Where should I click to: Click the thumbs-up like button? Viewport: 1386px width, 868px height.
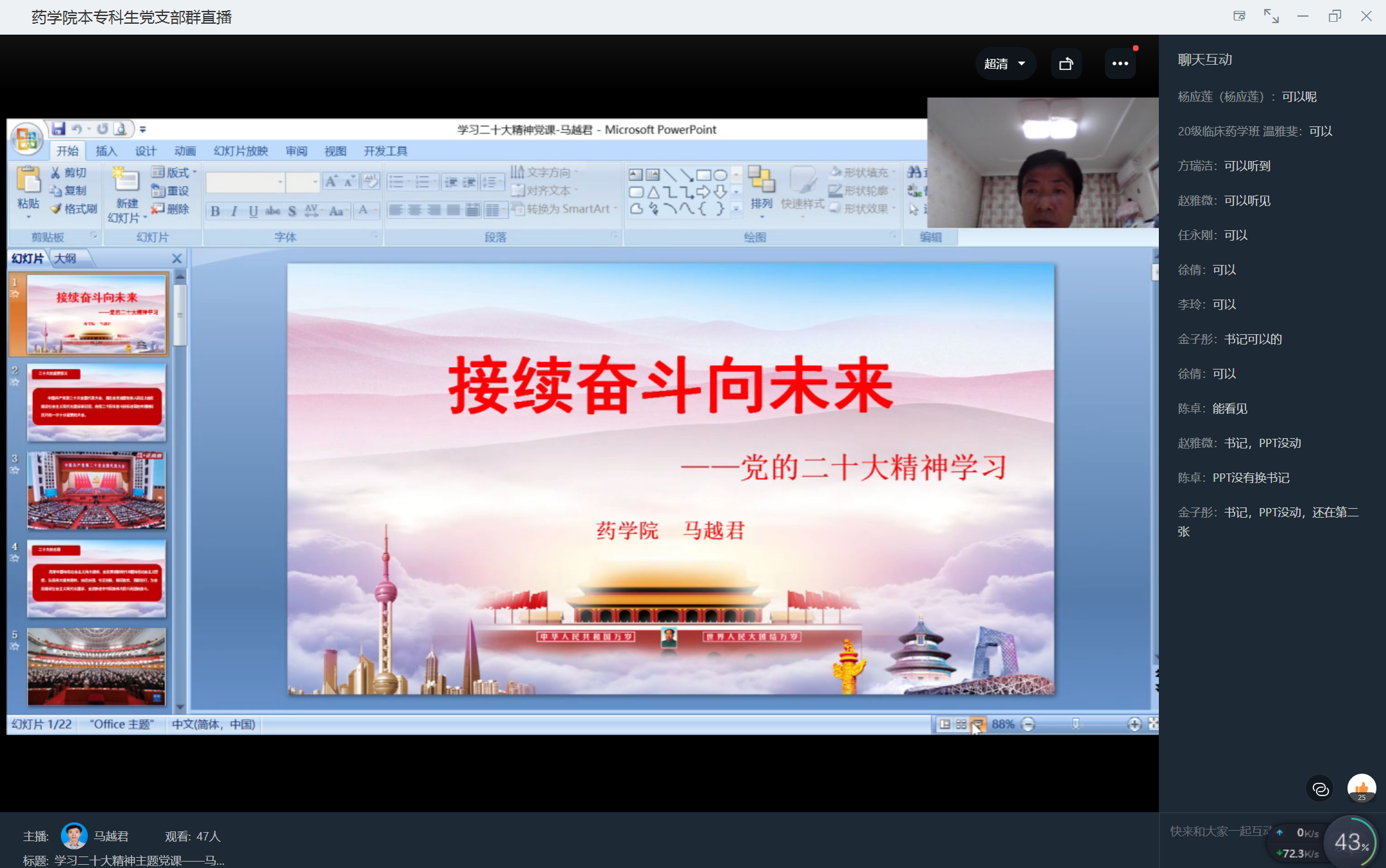pyautogui.click(x=1361, y=788)
